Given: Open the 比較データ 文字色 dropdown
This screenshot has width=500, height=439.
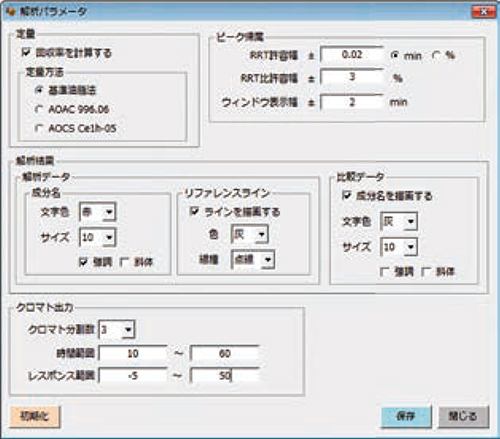Looking at the screenshot, I should [399, 221].
